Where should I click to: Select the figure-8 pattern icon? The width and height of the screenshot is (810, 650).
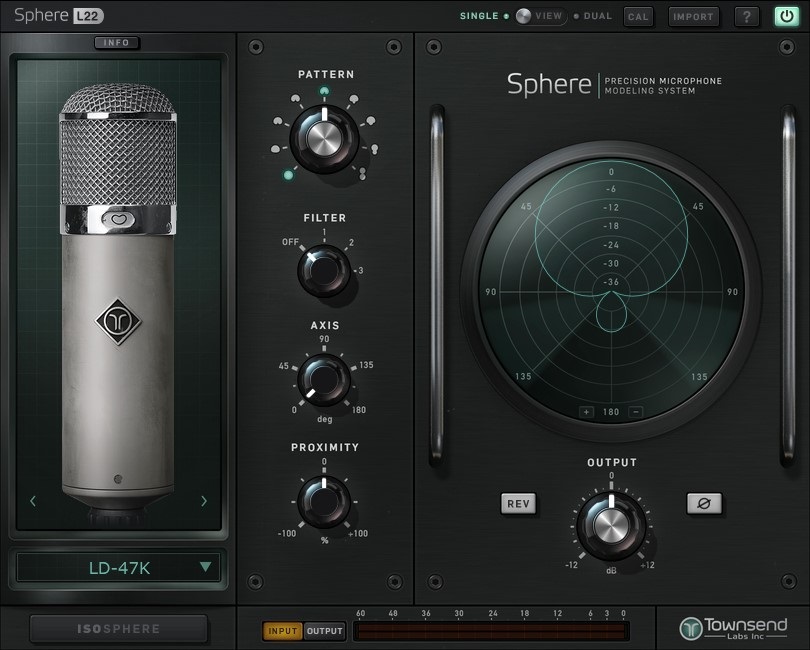pyautogui.click(x=362, y=175)
